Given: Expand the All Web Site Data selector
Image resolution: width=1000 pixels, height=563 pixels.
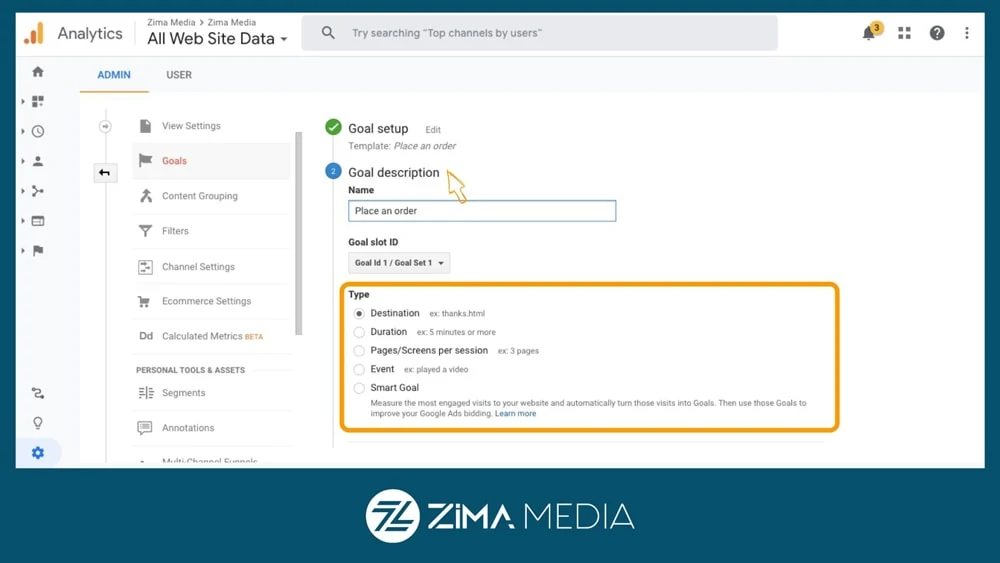Looking at the screenshot, I should pyautogui.click(x=217, y=39).
